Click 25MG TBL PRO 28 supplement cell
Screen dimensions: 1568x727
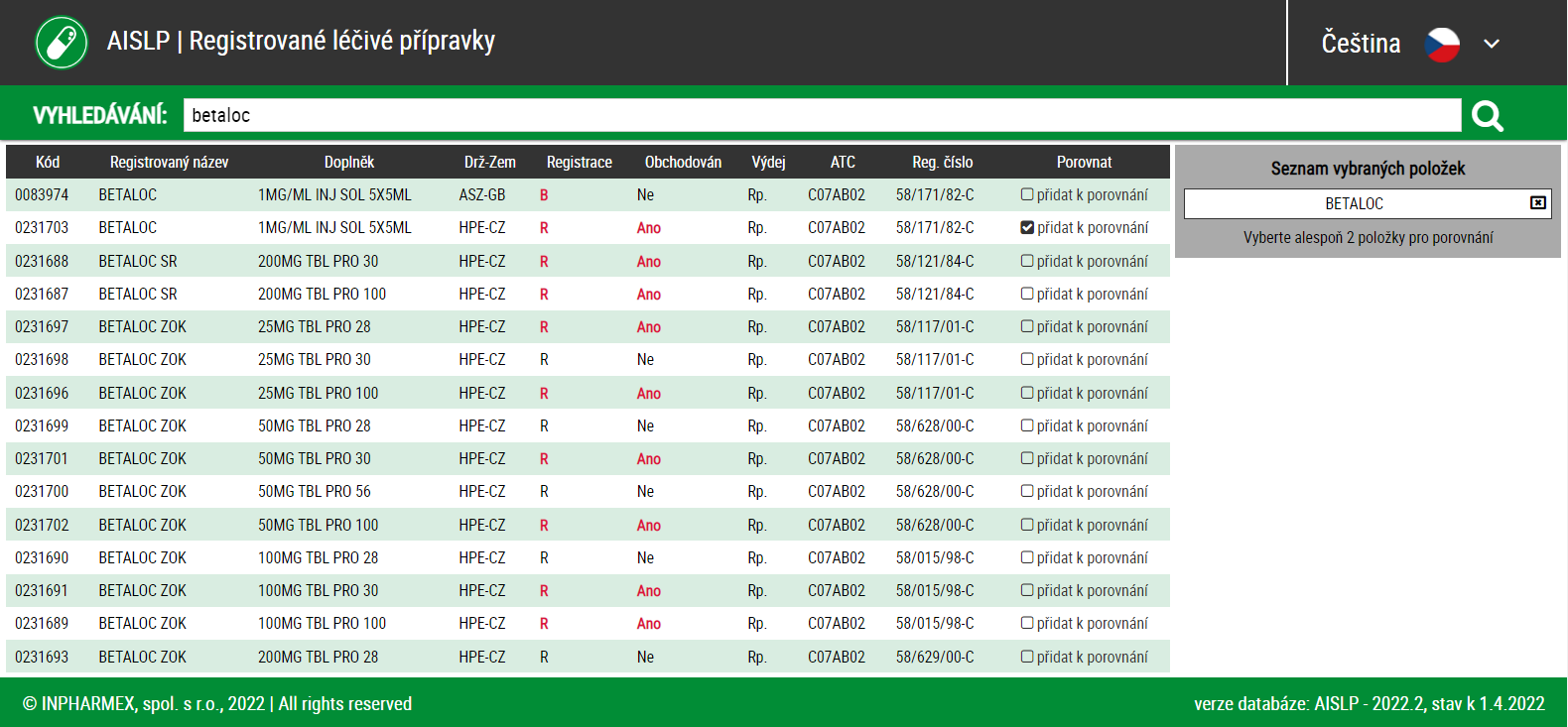click(x=314, y=326)
